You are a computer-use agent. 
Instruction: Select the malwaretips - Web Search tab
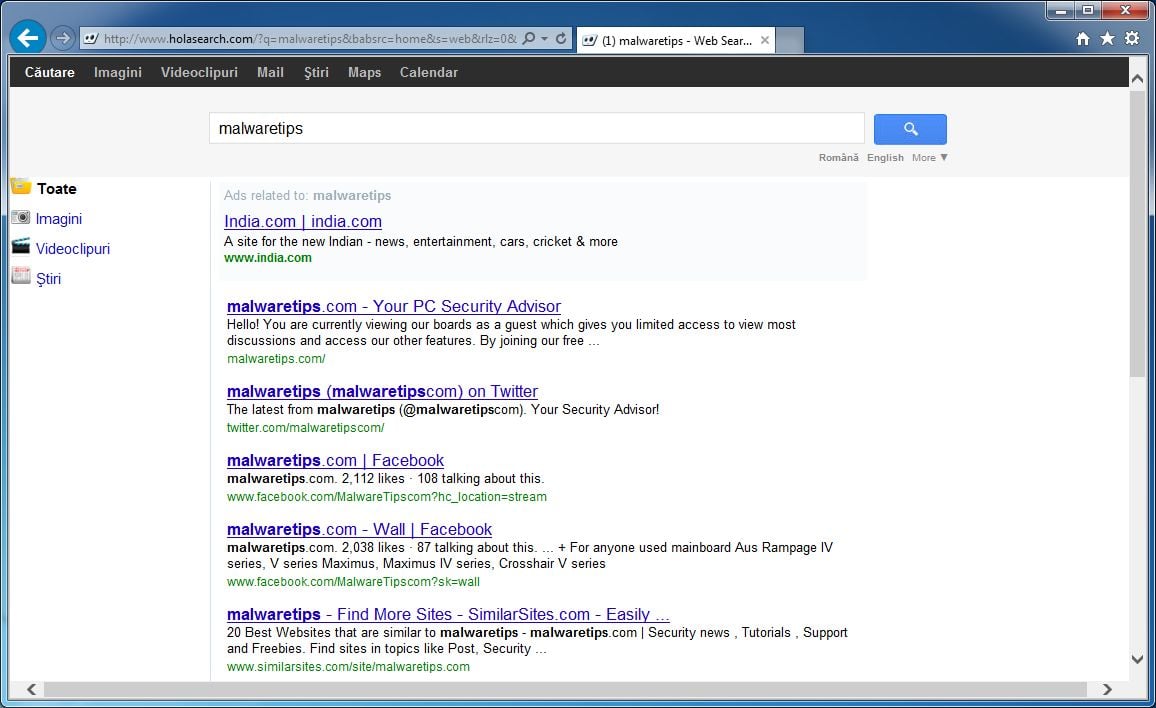(675, 41)
